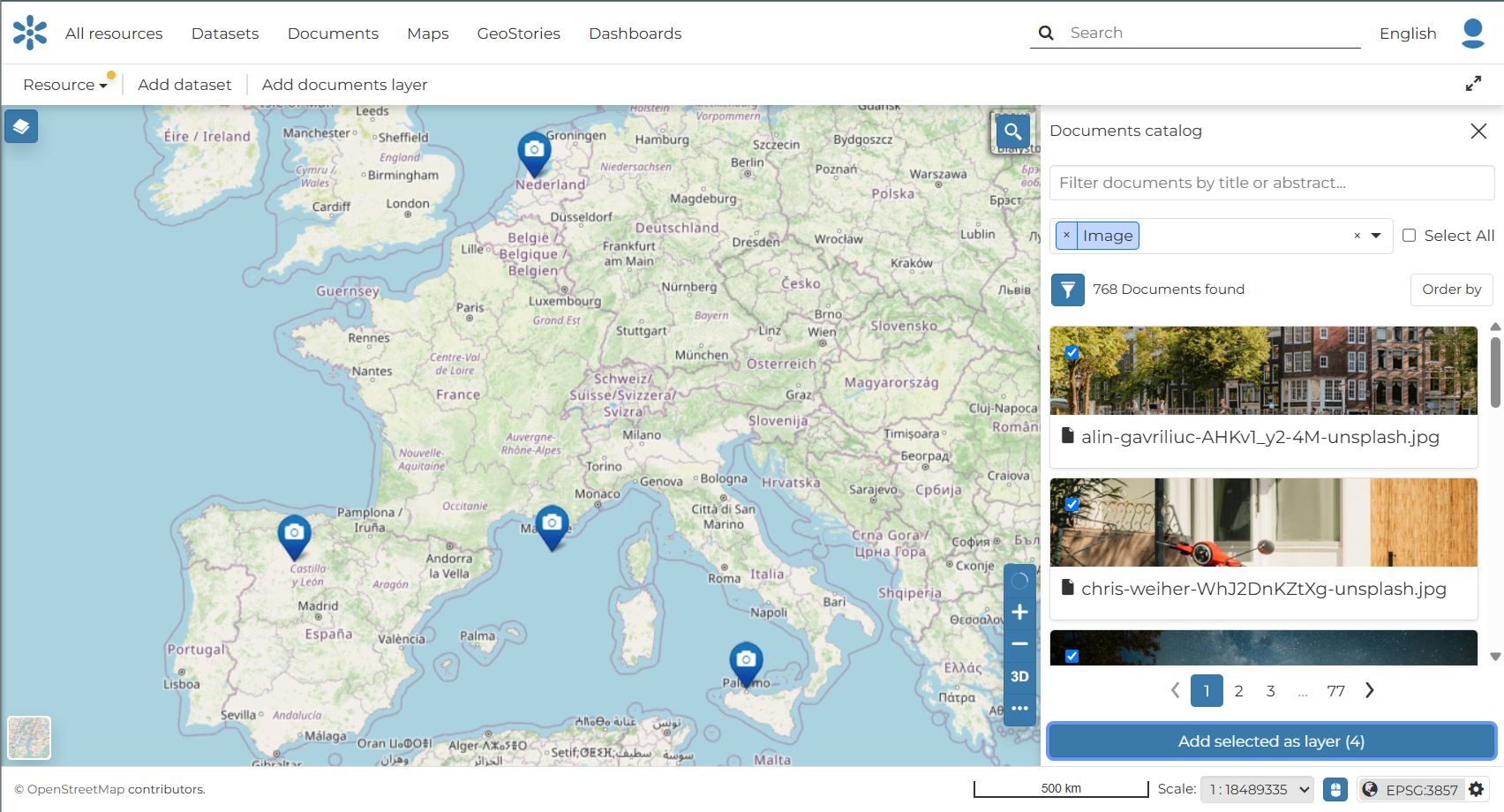Screen dimensions: 1504x812
Task: Open the Resource dropdown menu
Action: pyautogui.click(x=64, y=85)
